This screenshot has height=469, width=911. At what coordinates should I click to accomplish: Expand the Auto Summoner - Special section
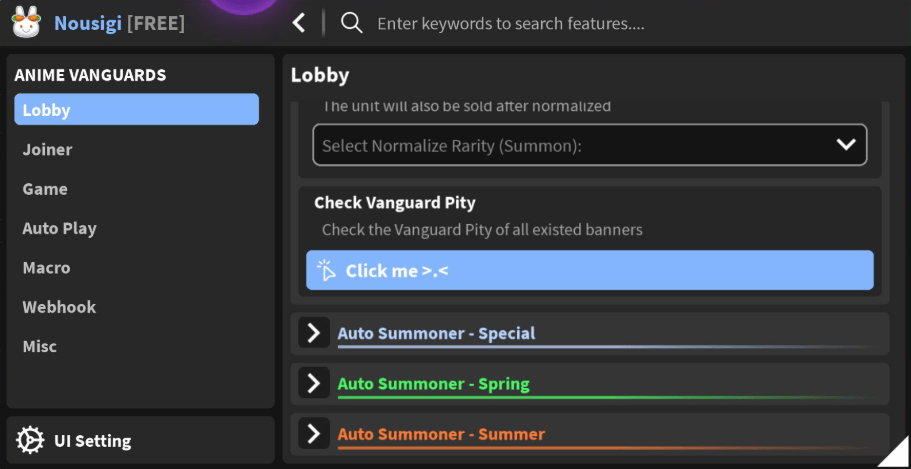click(x=314, y=333)
